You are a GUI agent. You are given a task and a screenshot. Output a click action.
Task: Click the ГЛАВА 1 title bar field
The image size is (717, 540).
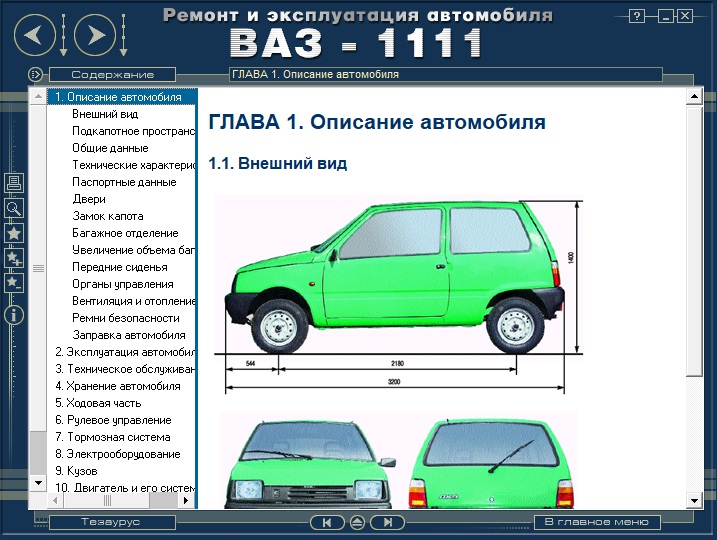point(445,75)
